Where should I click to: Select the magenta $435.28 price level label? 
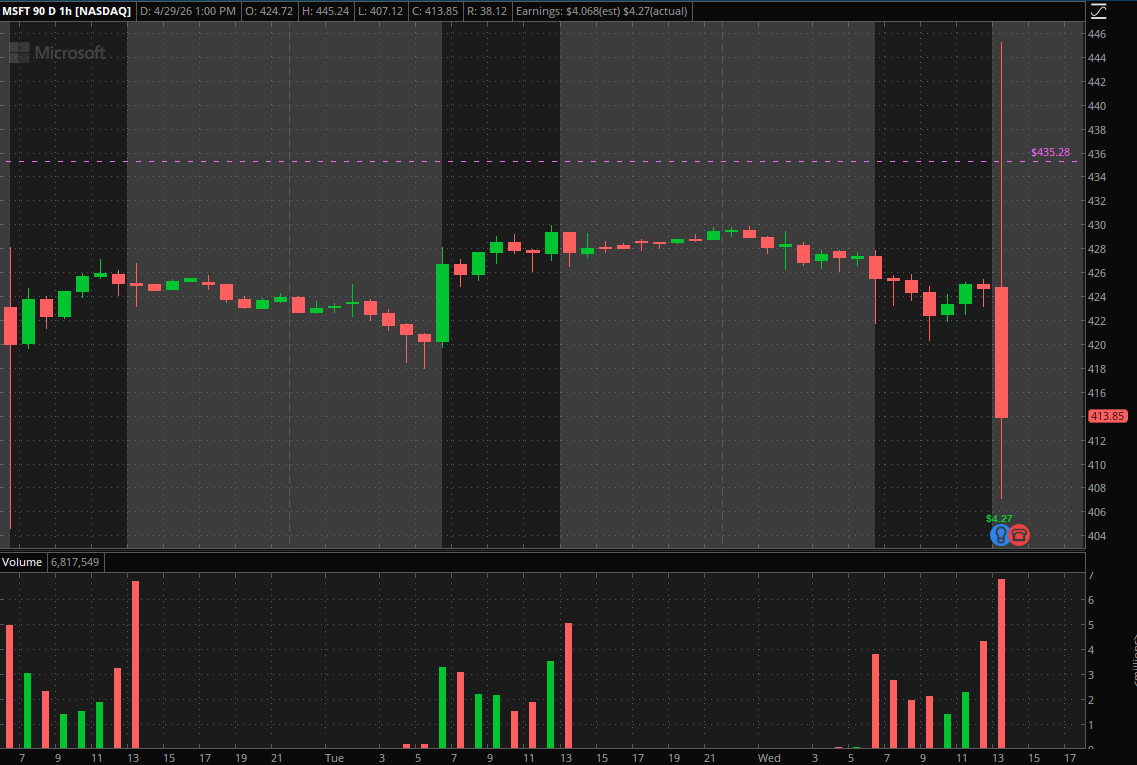(x=1050, y=152)
